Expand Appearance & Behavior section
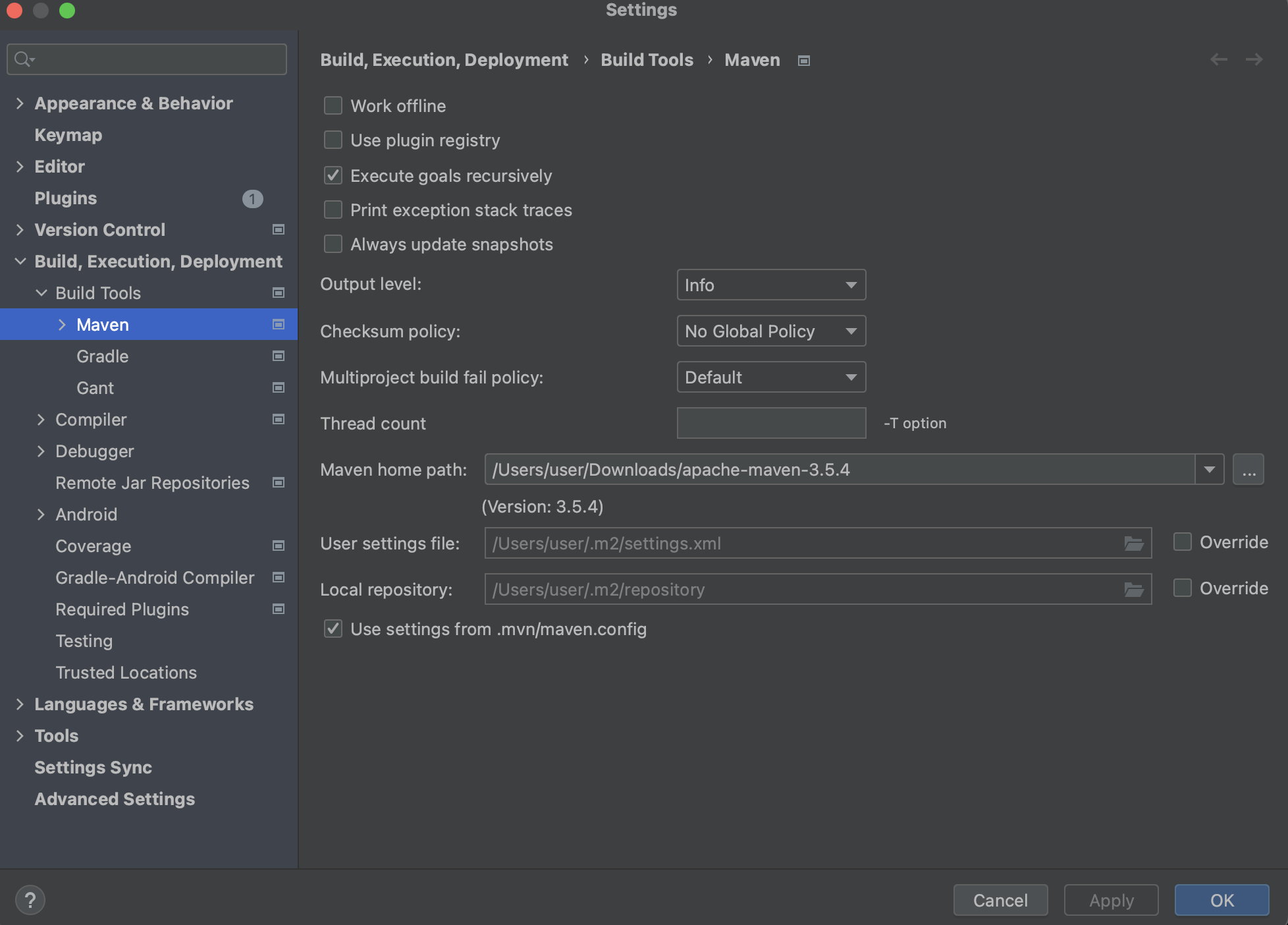The image size is (1288, 925). pyautogui.click(x=20, y=103)
